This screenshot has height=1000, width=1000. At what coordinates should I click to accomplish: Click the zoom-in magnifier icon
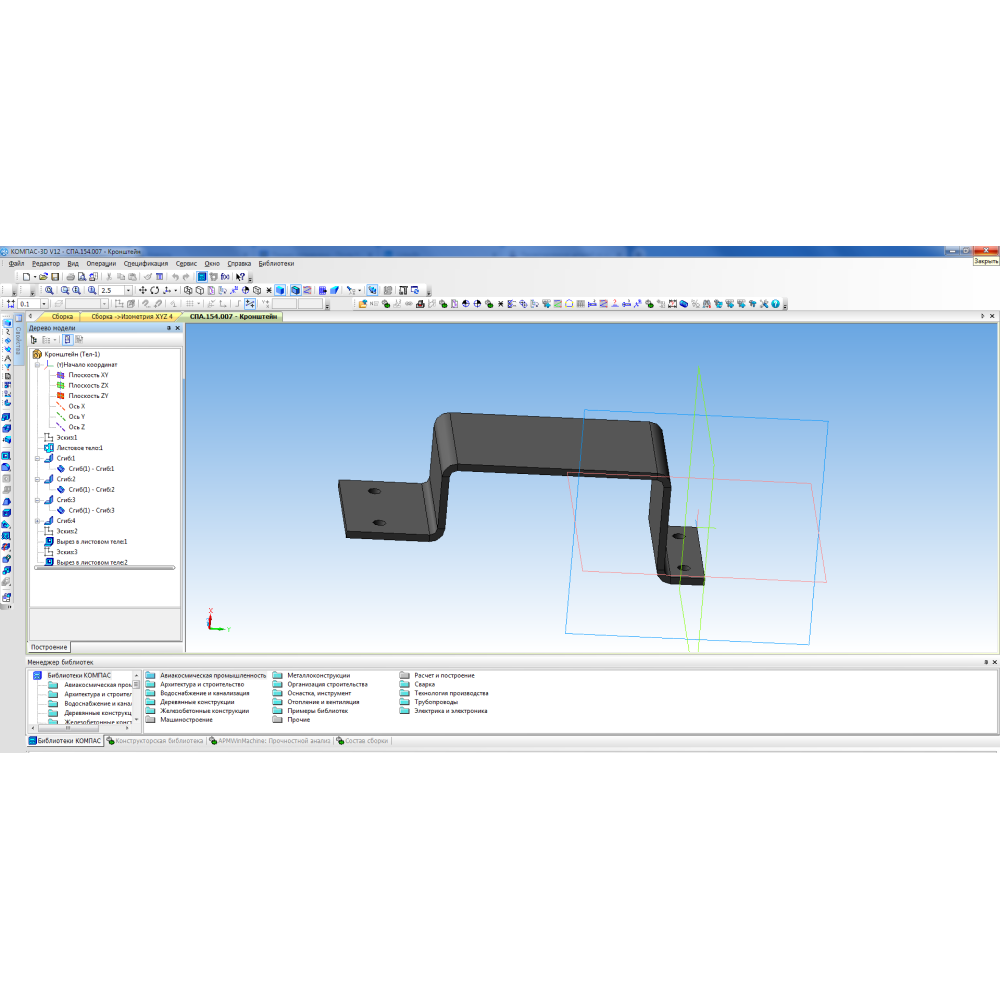[49, 290]
